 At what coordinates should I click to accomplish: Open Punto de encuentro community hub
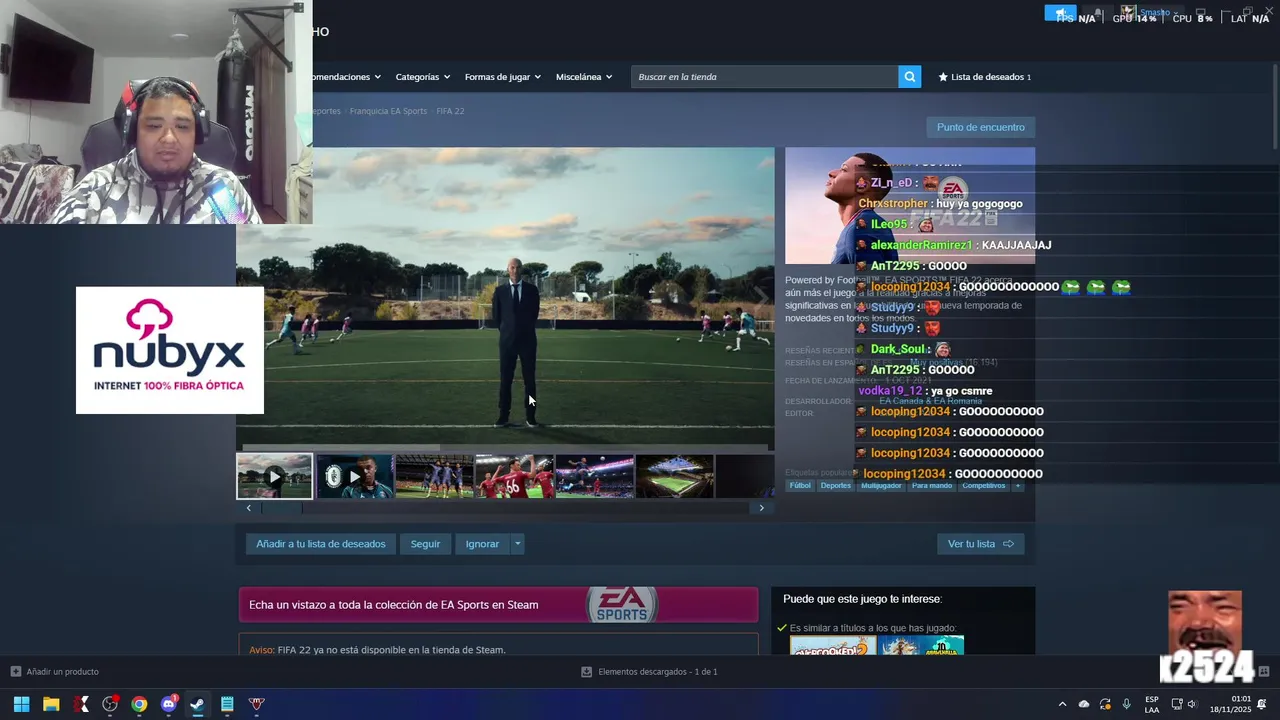(981, 127)
